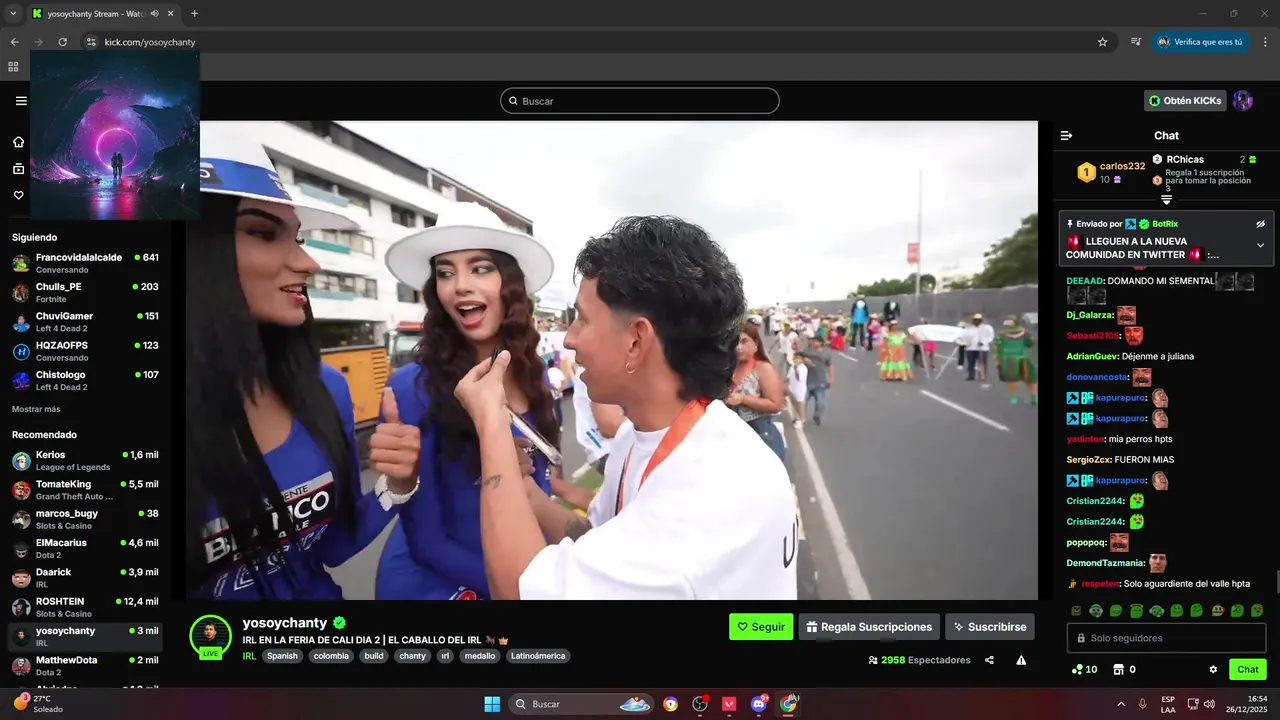Reload the page

coord(62,42)
